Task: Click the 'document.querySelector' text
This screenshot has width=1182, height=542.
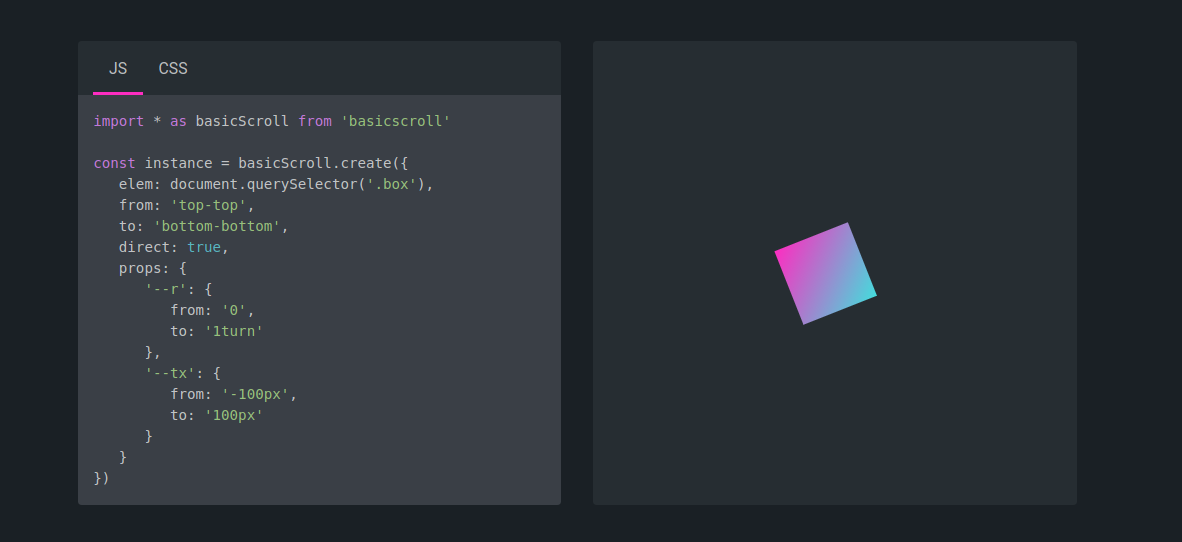Action: click(264, 184)
